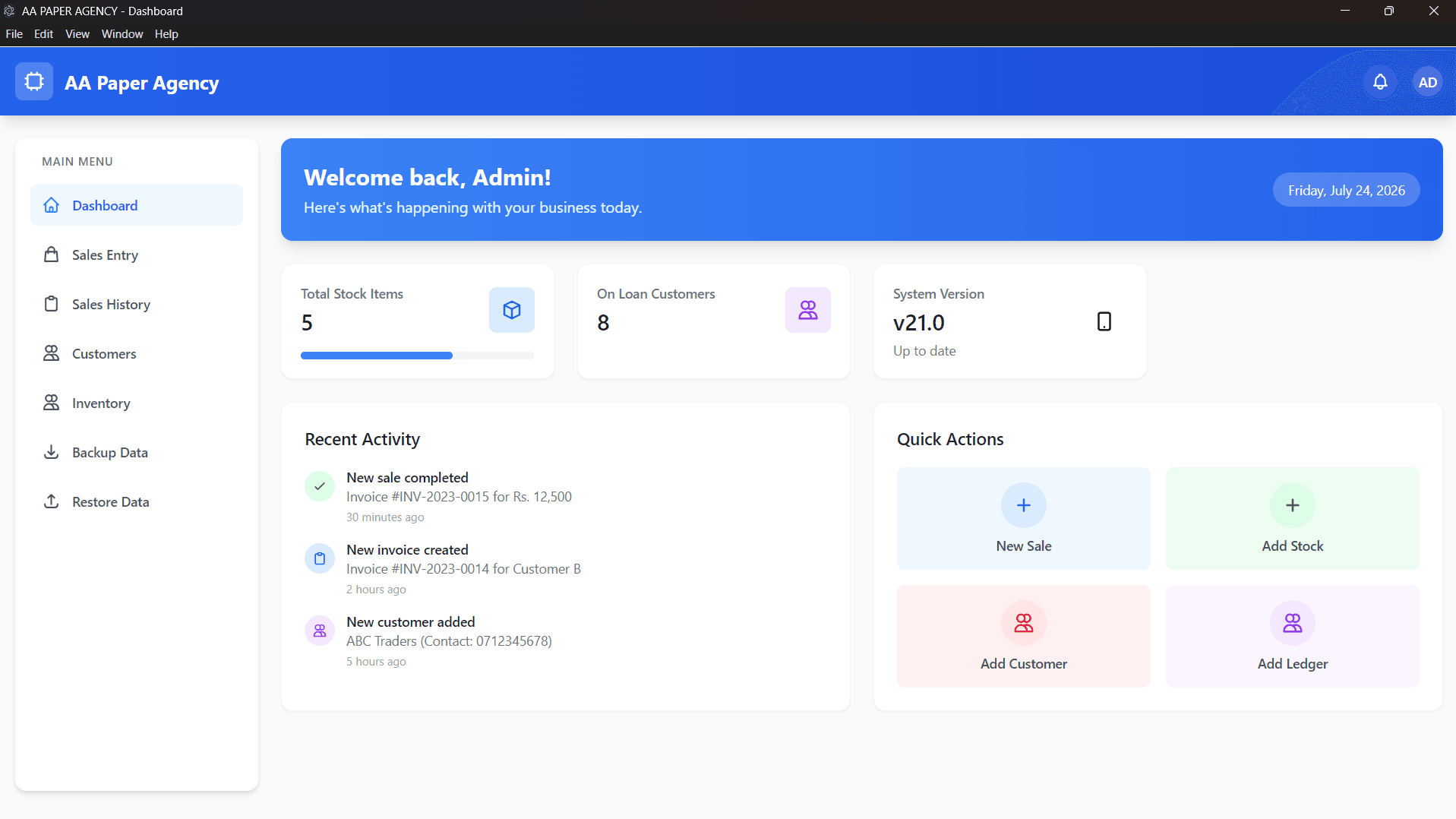Click the Add Stock quick action card
This screenshot has width=1456, height=819.
[1293, 518]
